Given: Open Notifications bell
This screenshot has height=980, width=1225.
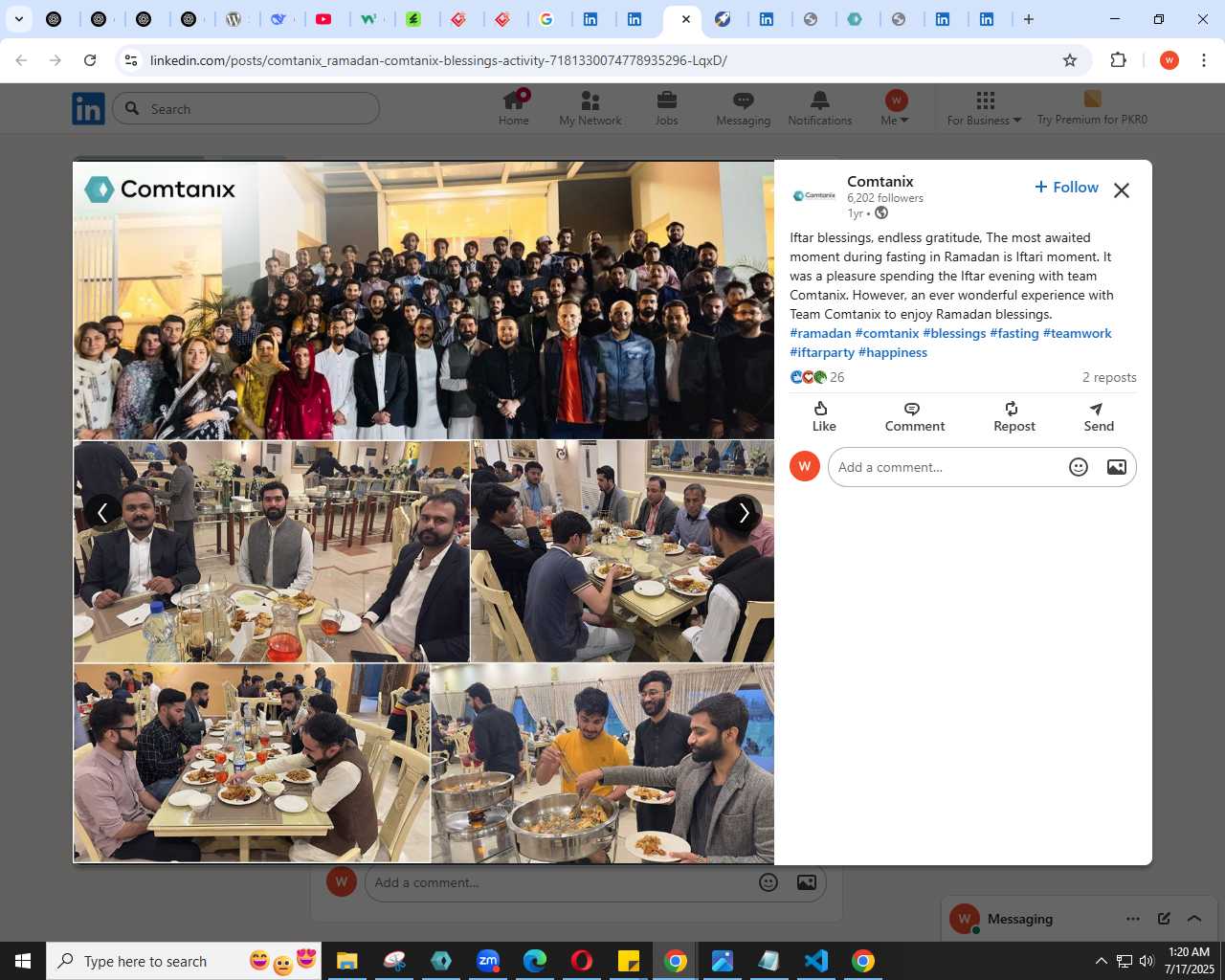Looking at the screenshot, I should pyautogui.click(x=820, y=107).
